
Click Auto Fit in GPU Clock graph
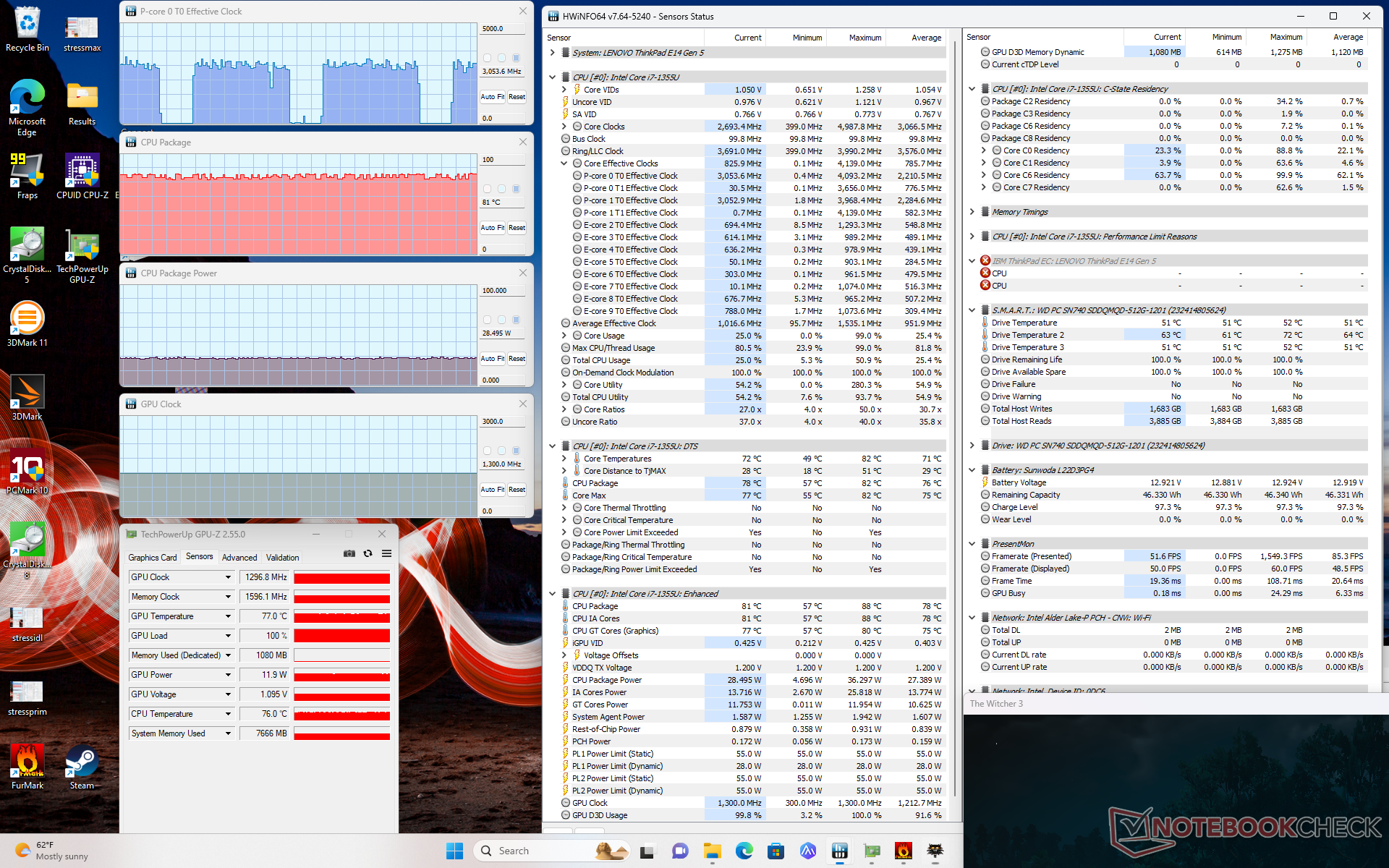(x=492, y=490)
